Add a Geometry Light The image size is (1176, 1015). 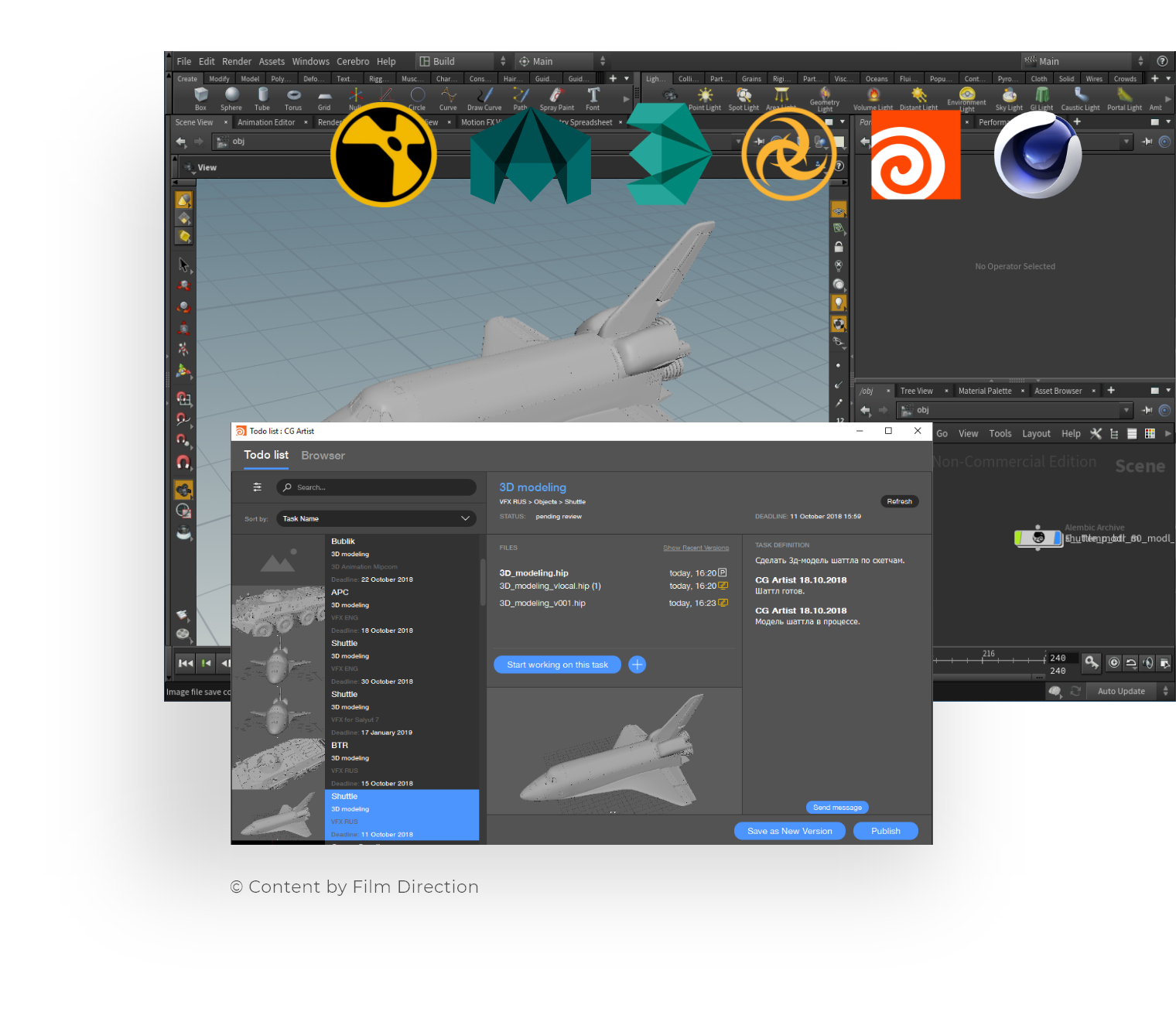[825, 99]
